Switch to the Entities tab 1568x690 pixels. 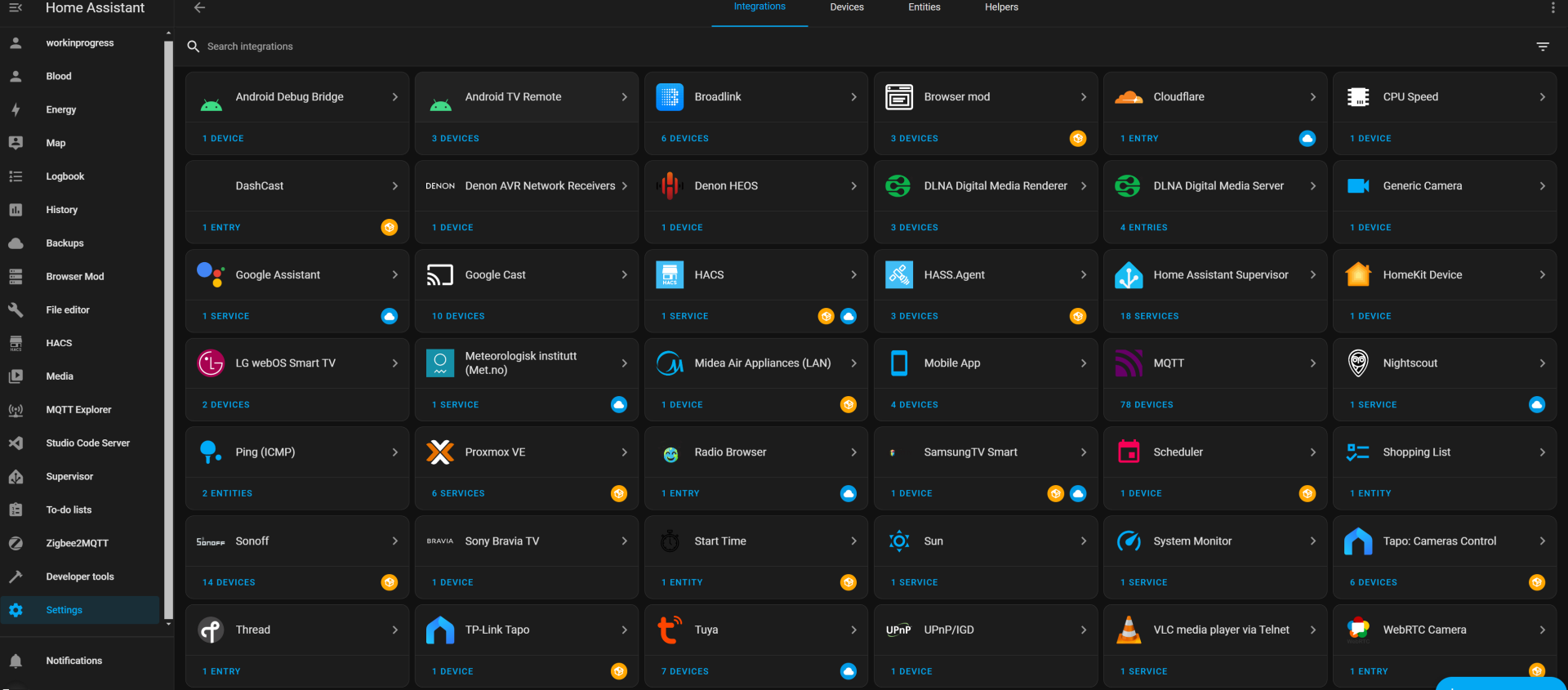point(924,7)
